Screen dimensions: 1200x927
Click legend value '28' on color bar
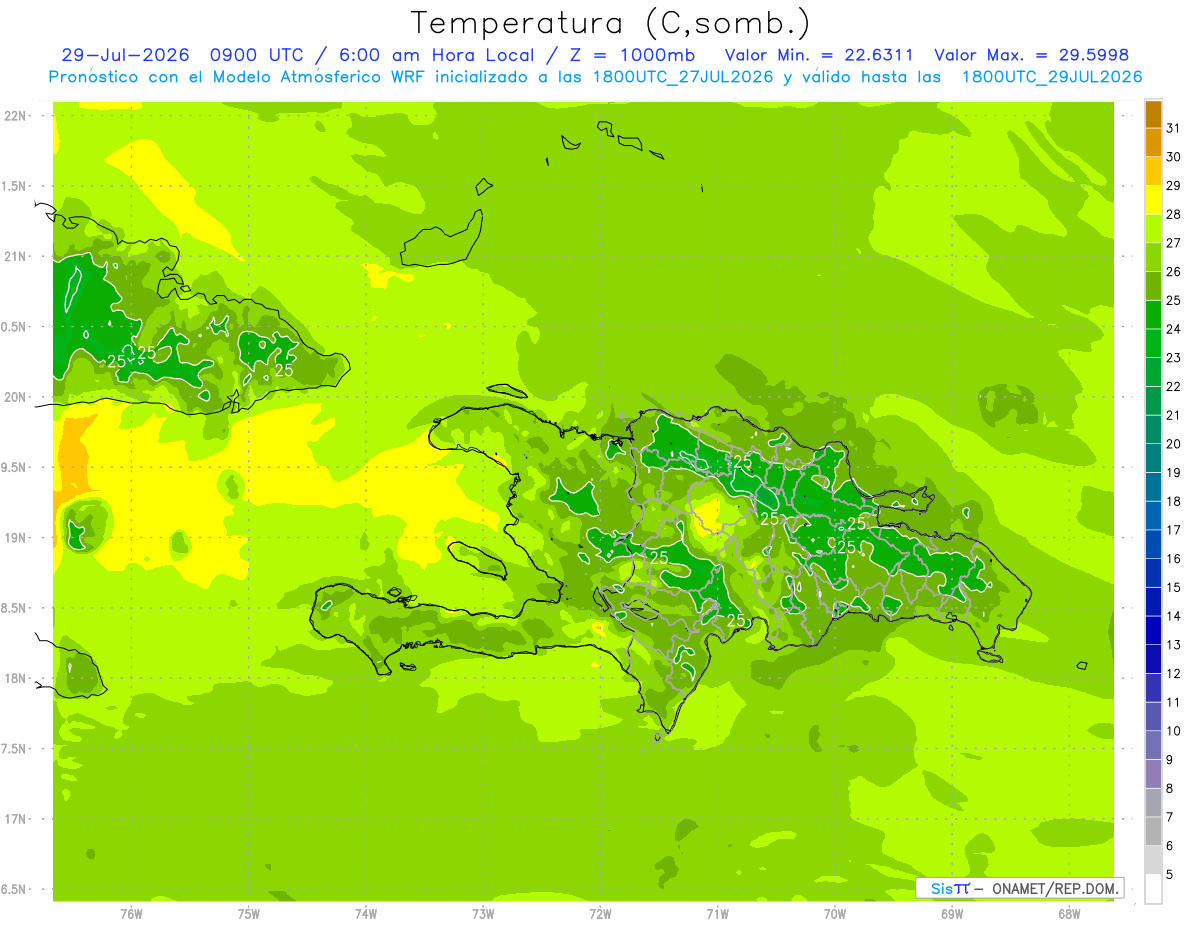[x=1174, y=214]
